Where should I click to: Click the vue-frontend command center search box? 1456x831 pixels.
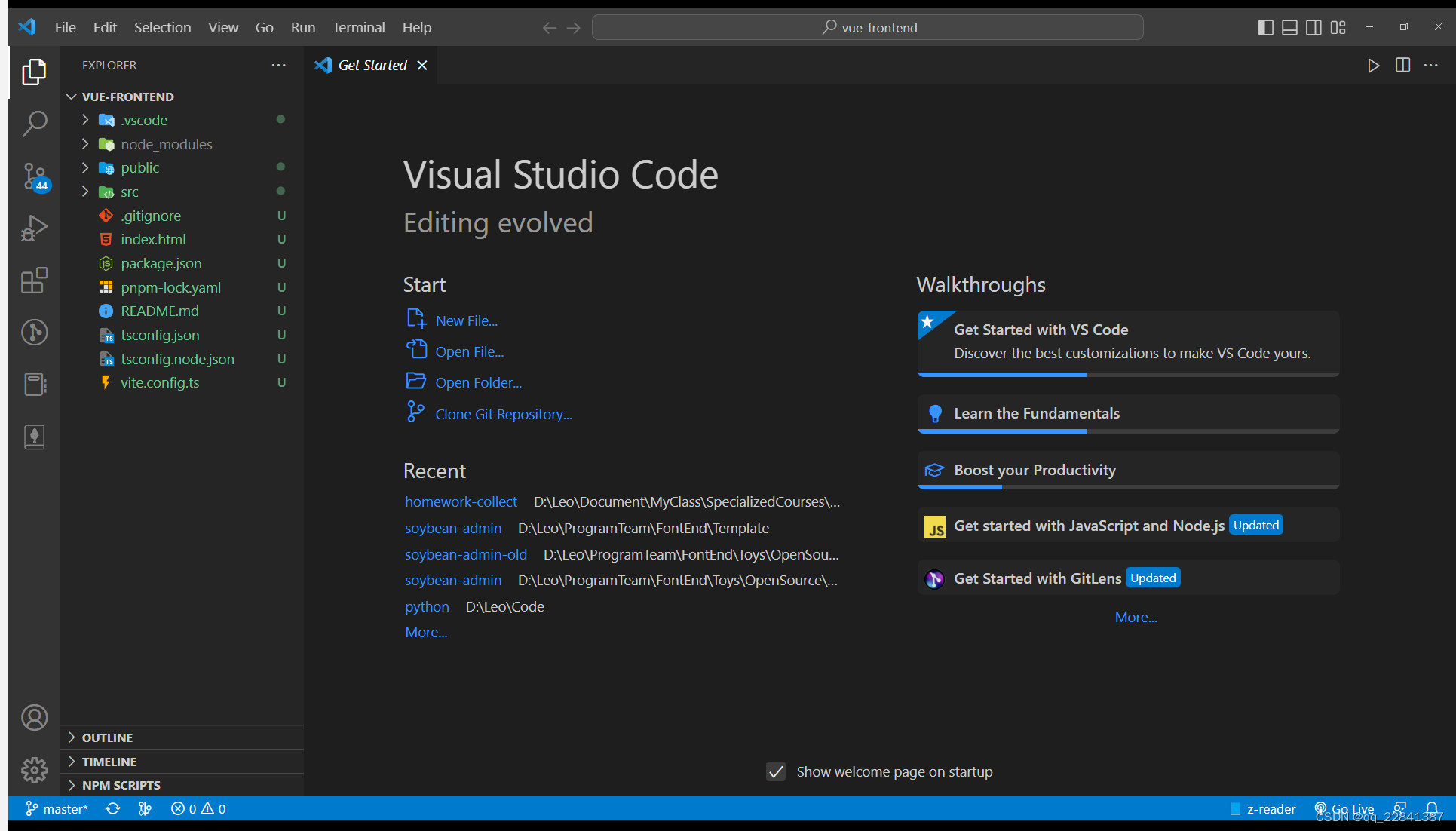click(868, 28)
